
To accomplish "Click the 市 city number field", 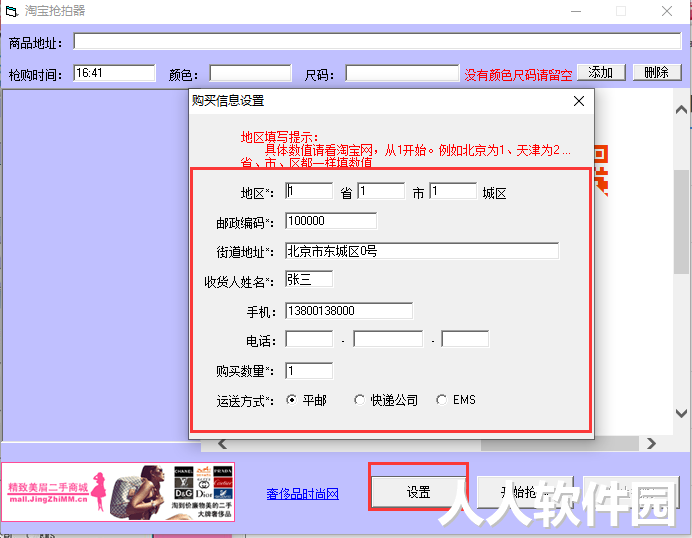I will (x=381, y=191).
